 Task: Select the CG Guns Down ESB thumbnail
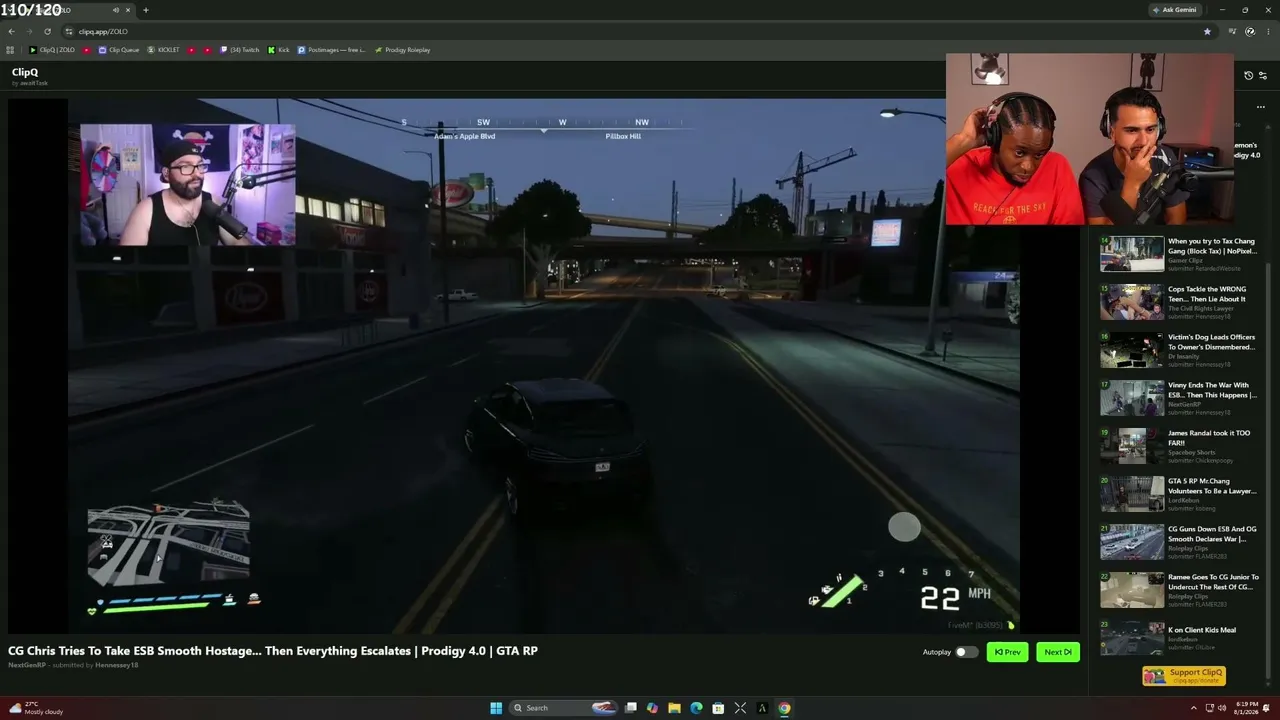tap(1132, 542)
